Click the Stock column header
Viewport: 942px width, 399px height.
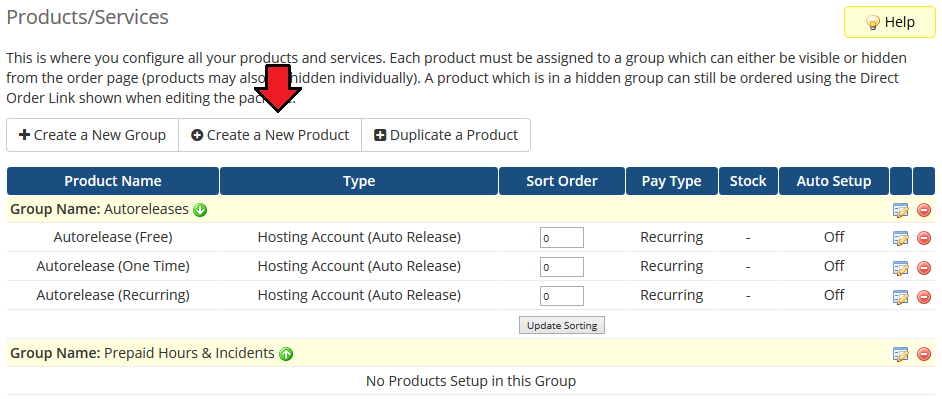point(748,181)
